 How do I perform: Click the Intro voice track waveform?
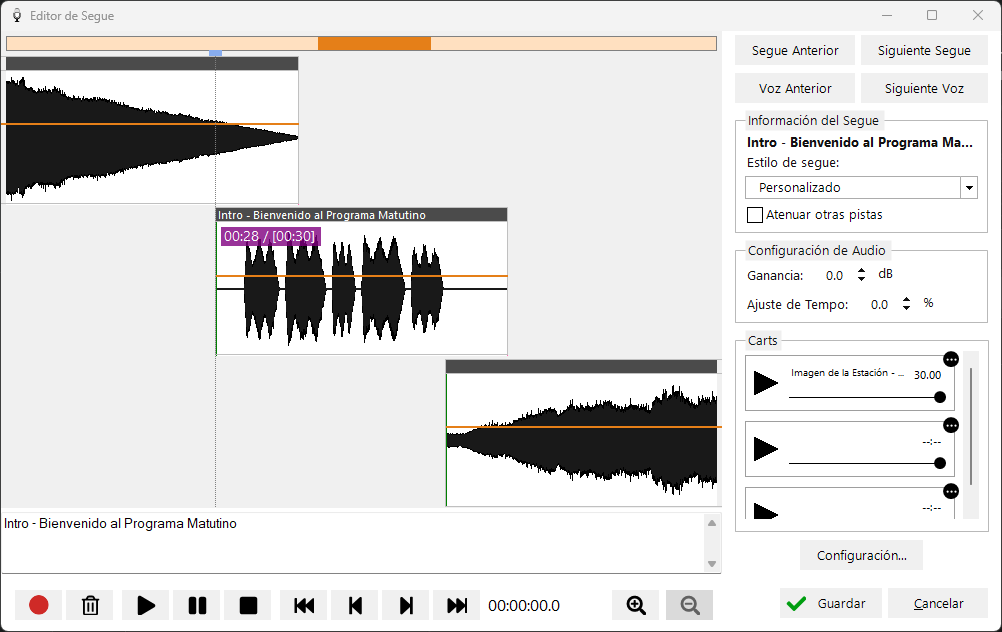362,288
